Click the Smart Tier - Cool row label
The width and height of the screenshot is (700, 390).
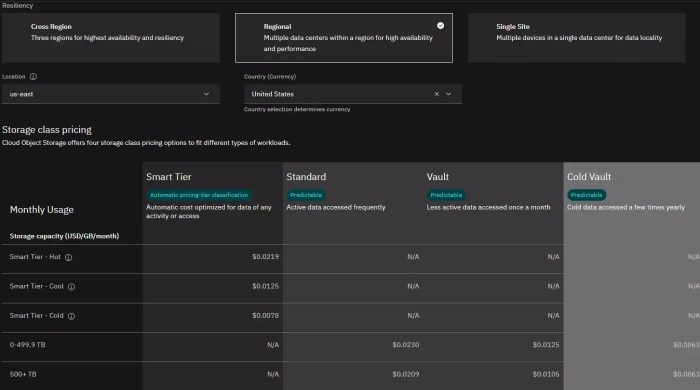point(37,286)
